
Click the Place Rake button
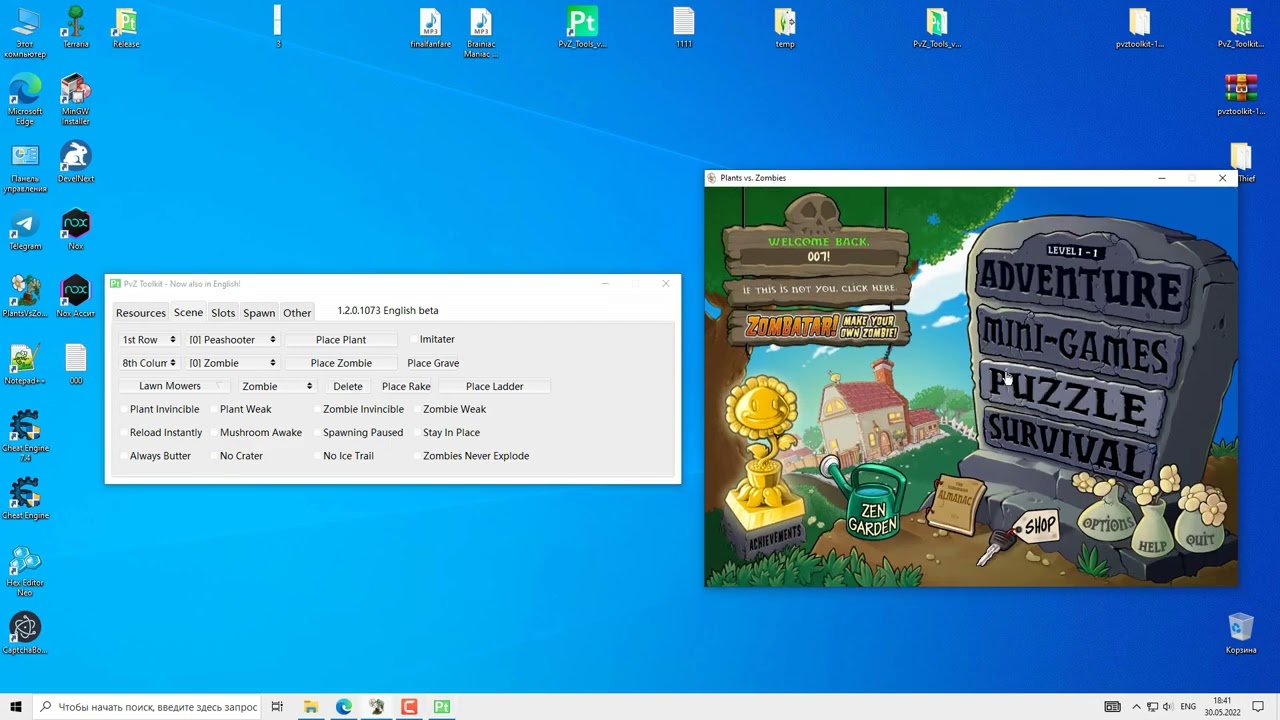406,386
